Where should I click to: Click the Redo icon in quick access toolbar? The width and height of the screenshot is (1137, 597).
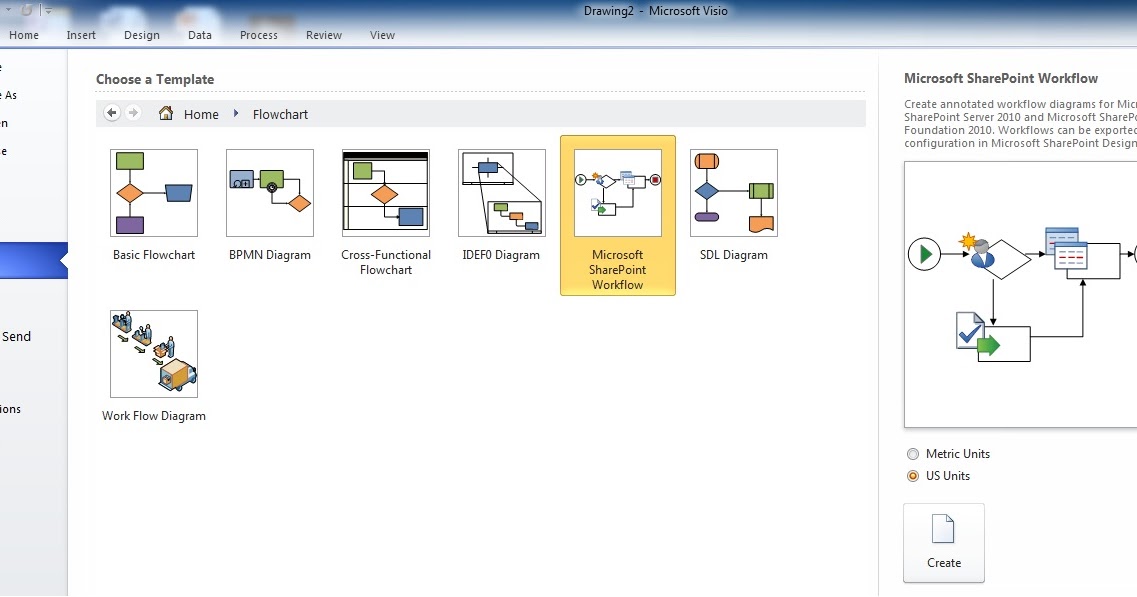tap(27, 10)
